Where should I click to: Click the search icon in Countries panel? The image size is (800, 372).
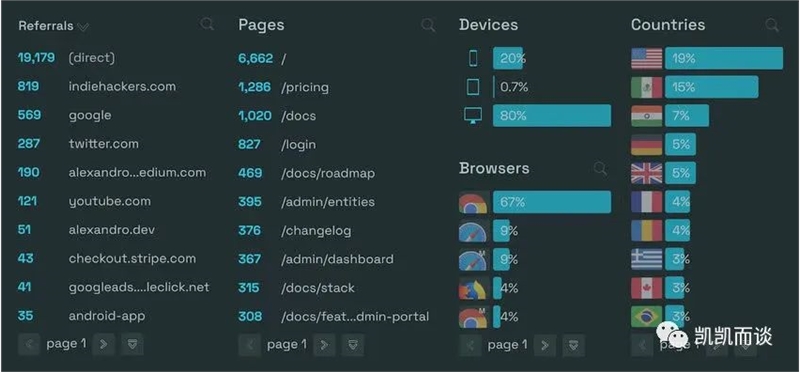pos(772,25)
